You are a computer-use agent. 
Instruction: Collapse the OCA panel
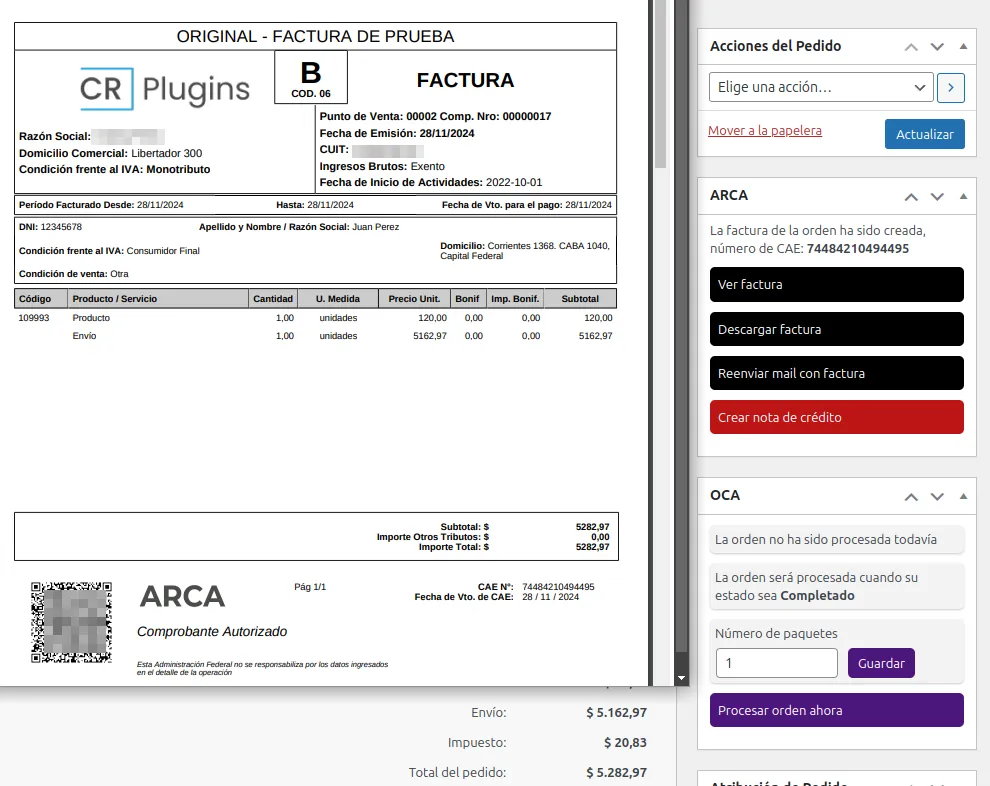tap(963, 495)
